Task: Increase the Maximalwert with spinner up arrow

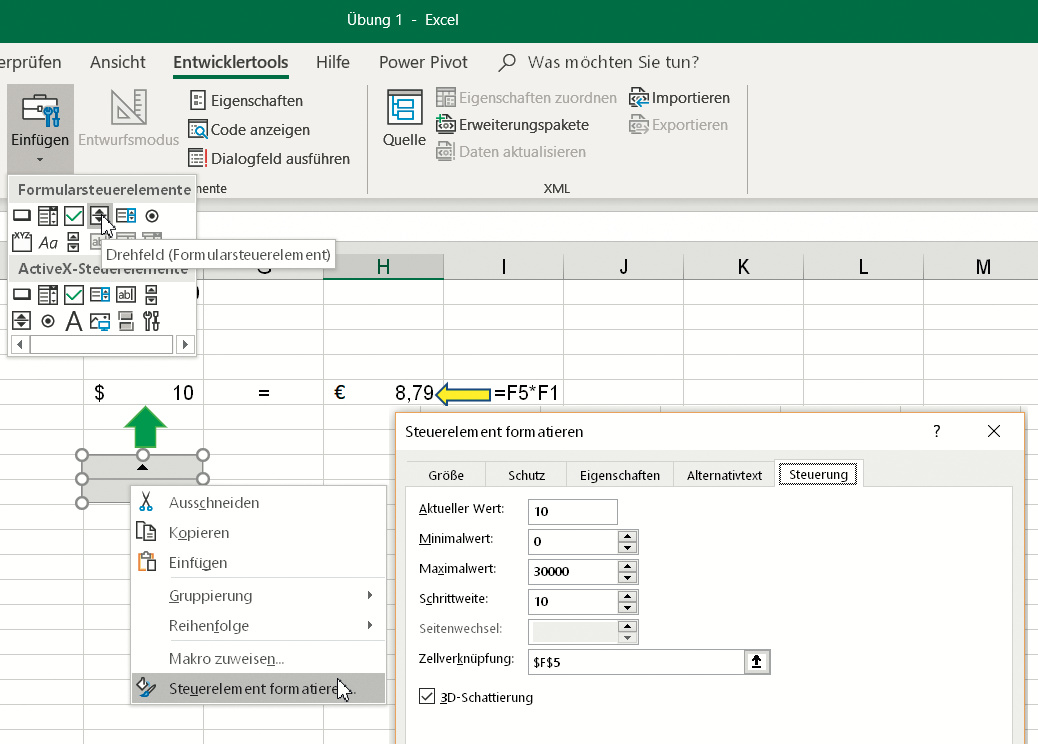Action: pyautogui.click(x=627, y=566)
